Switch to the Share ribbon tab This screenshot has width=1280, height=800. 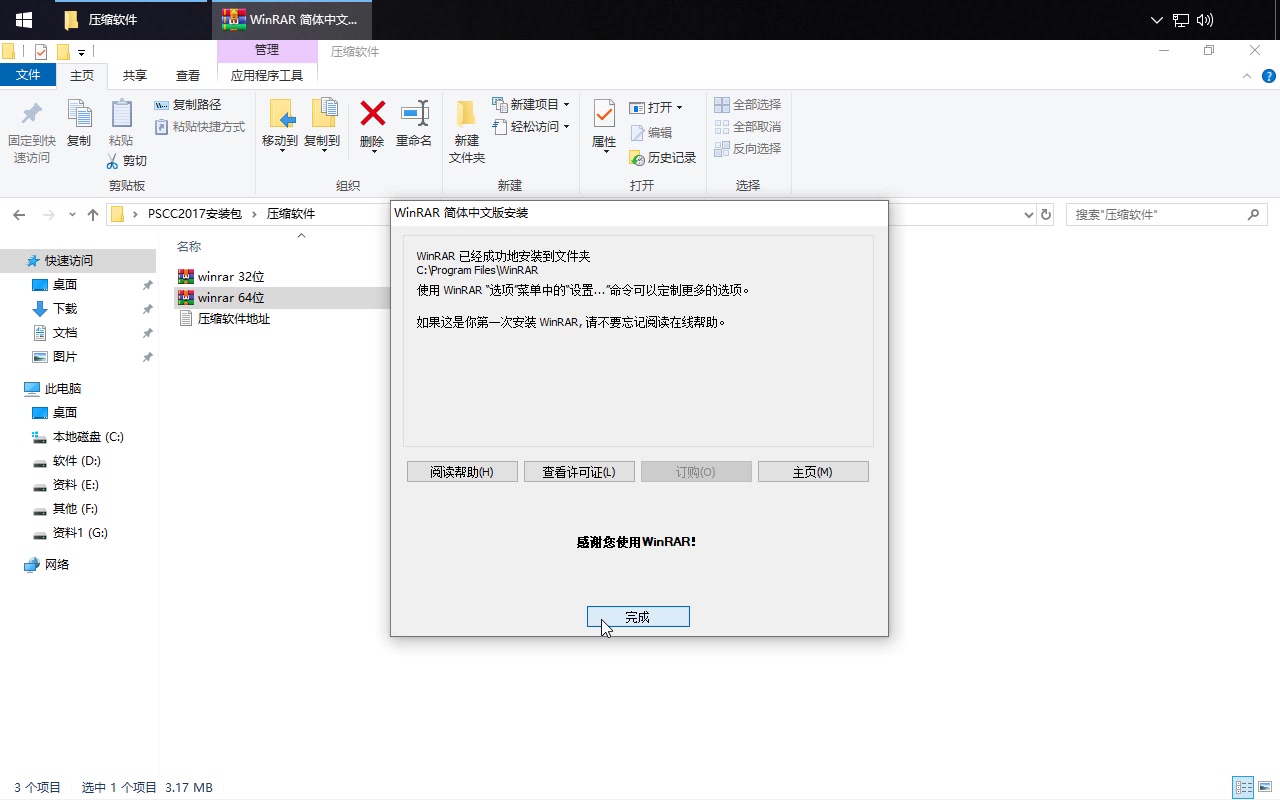[x=135, y=75]
